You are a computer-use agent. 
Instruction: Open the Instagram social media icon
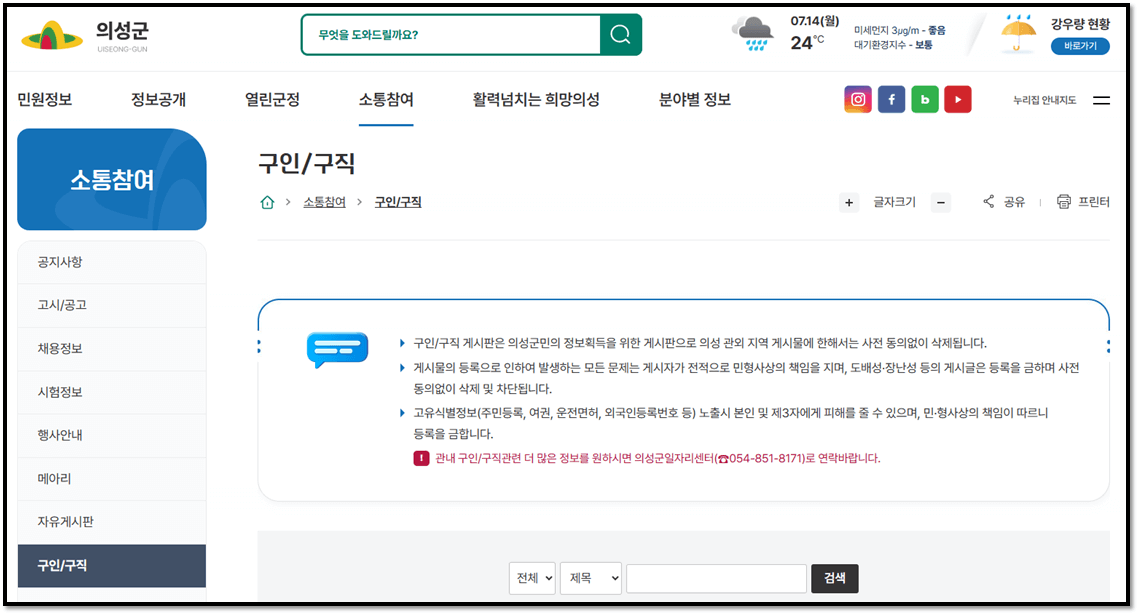coord(857,99)
